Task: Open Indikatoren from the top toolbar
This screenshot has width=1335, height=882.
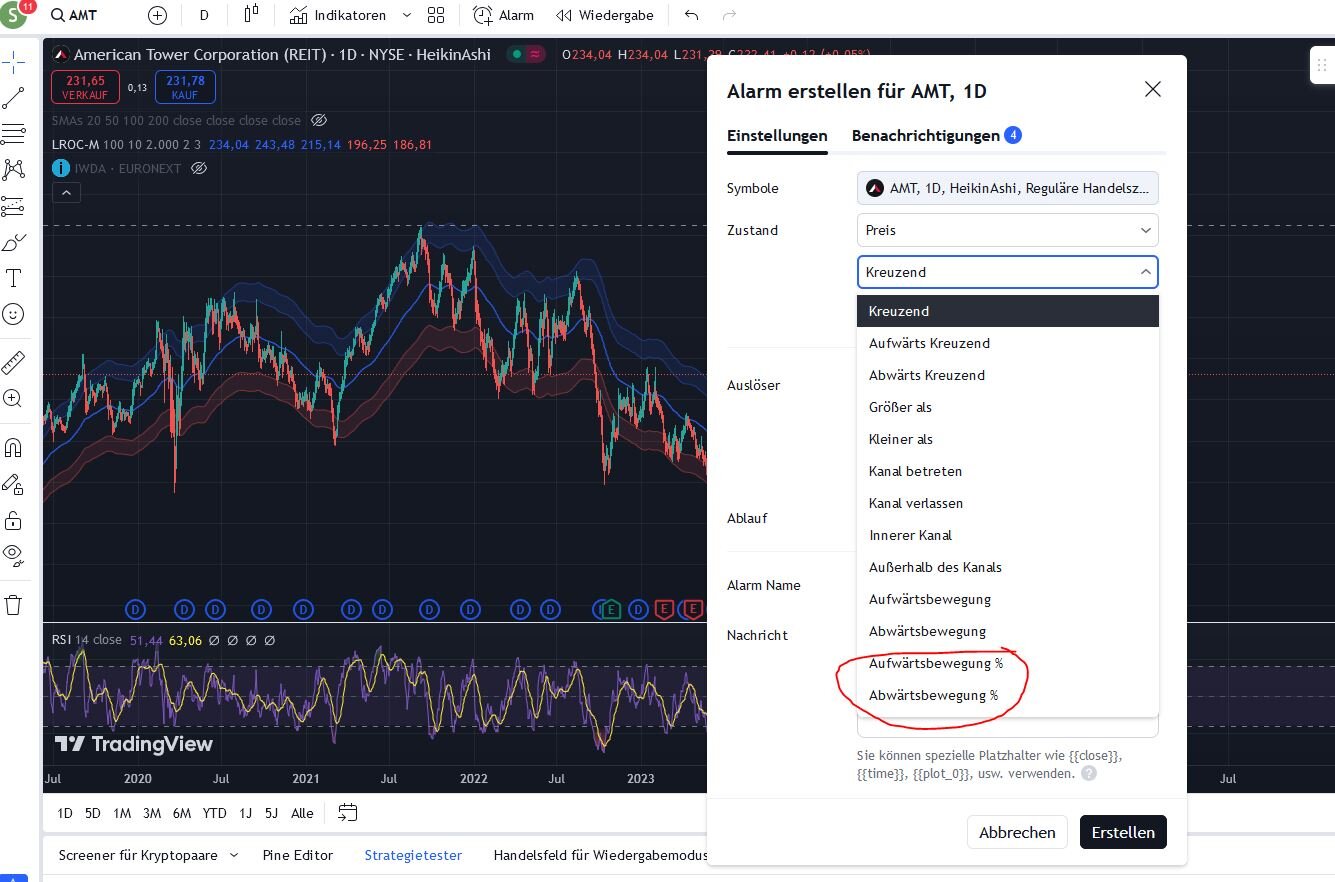Action: coord(337,15)
